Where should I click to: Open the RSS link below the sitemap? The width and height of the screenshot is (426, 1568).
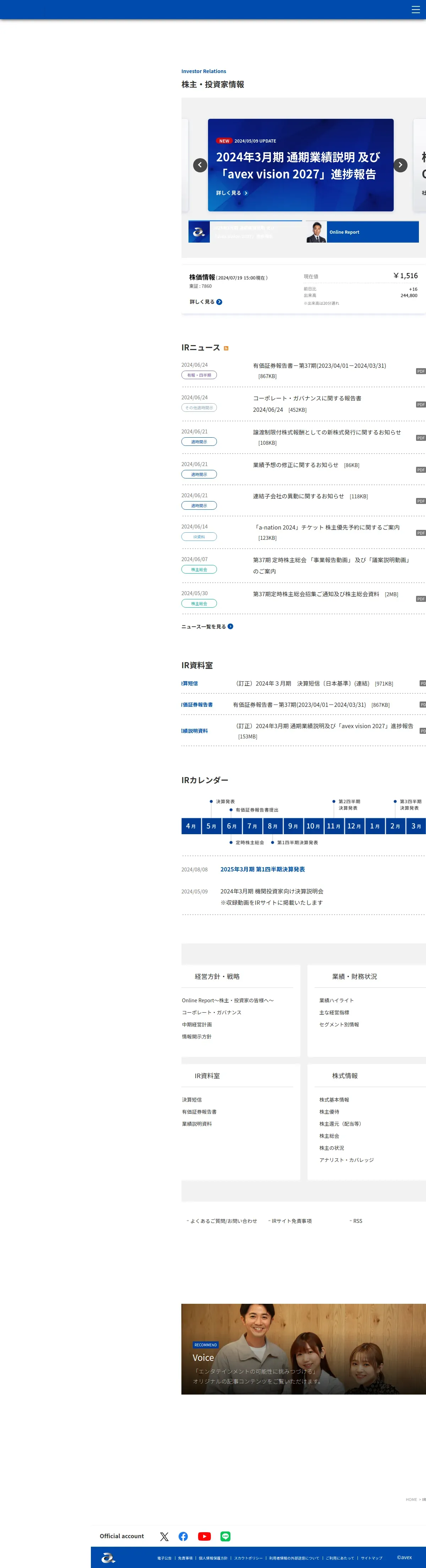click(x=357, y=1221)
